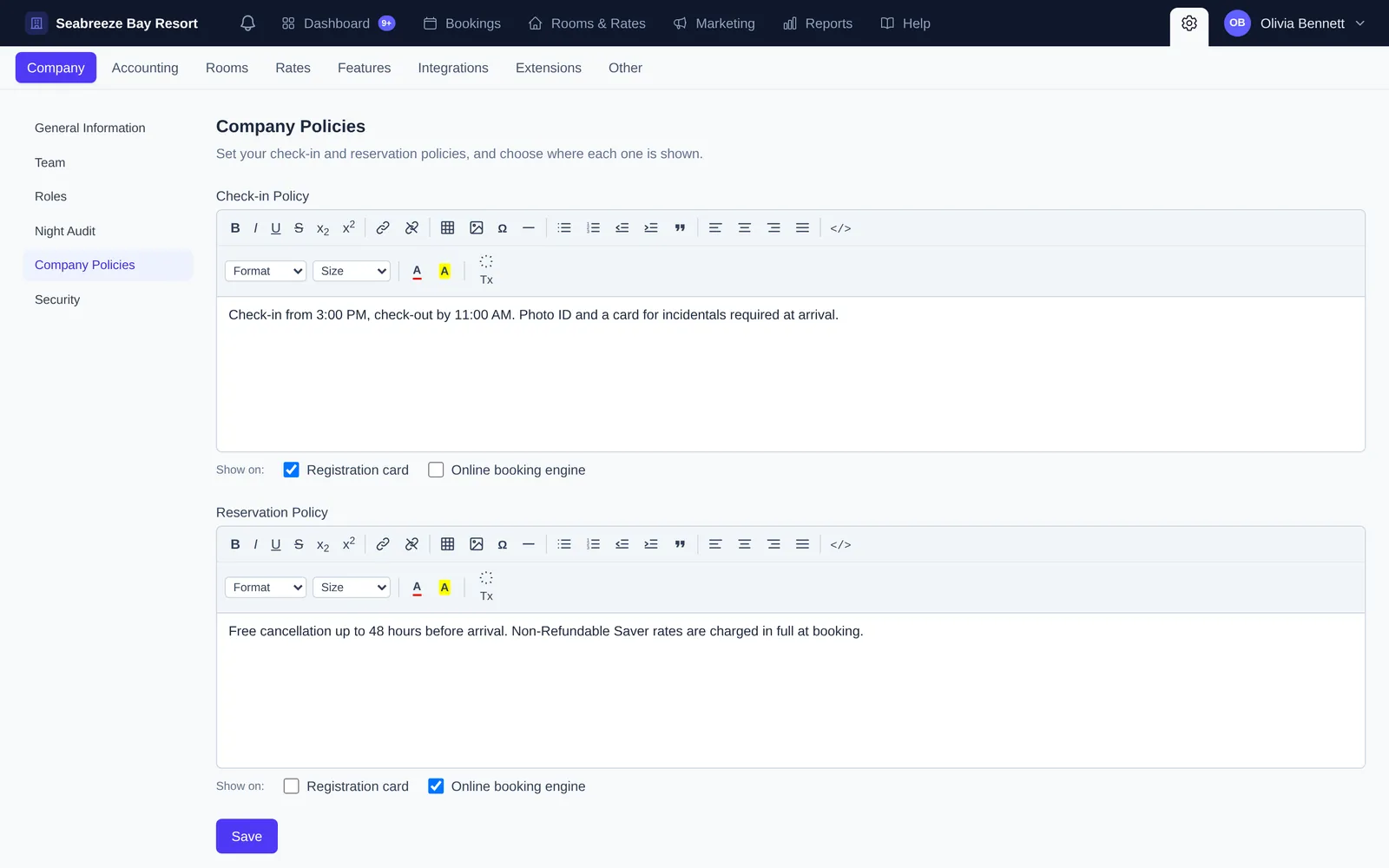Remove link in Reservation Policy editor

(411, 544)
